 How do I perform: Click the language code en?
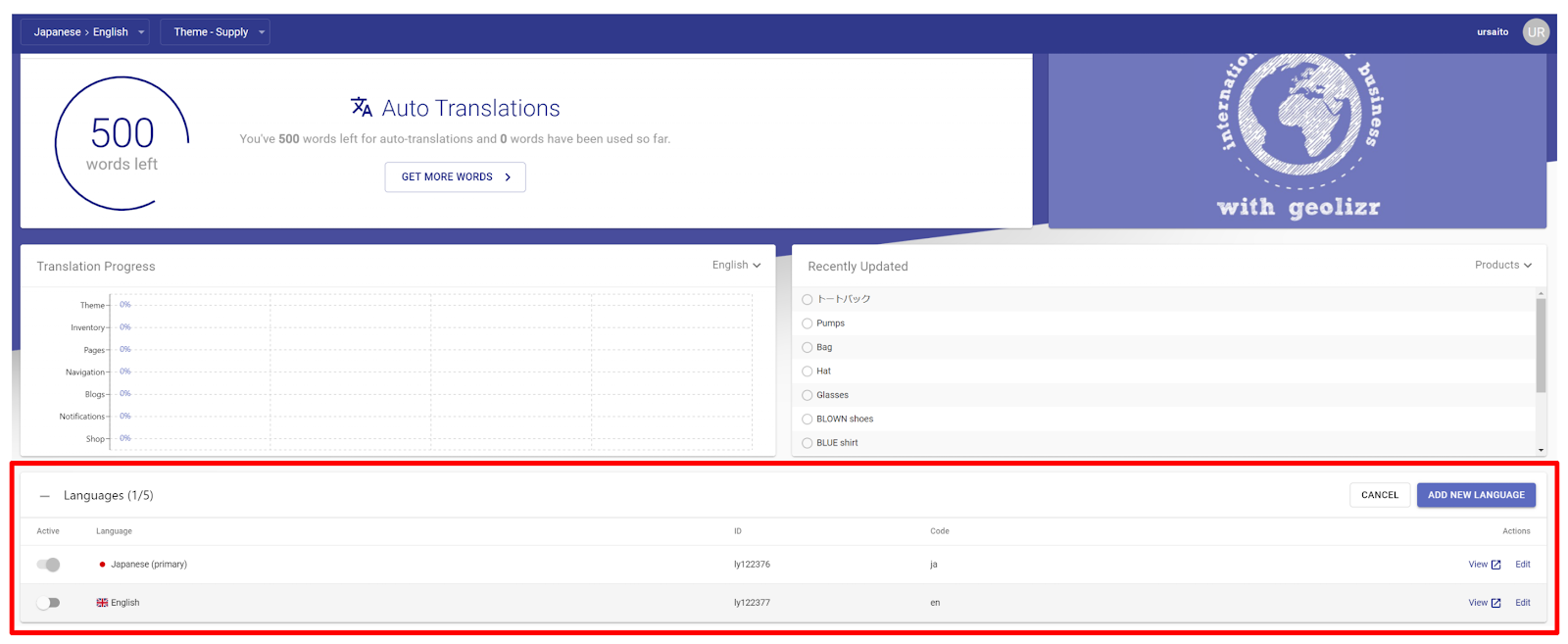(935, 603)
